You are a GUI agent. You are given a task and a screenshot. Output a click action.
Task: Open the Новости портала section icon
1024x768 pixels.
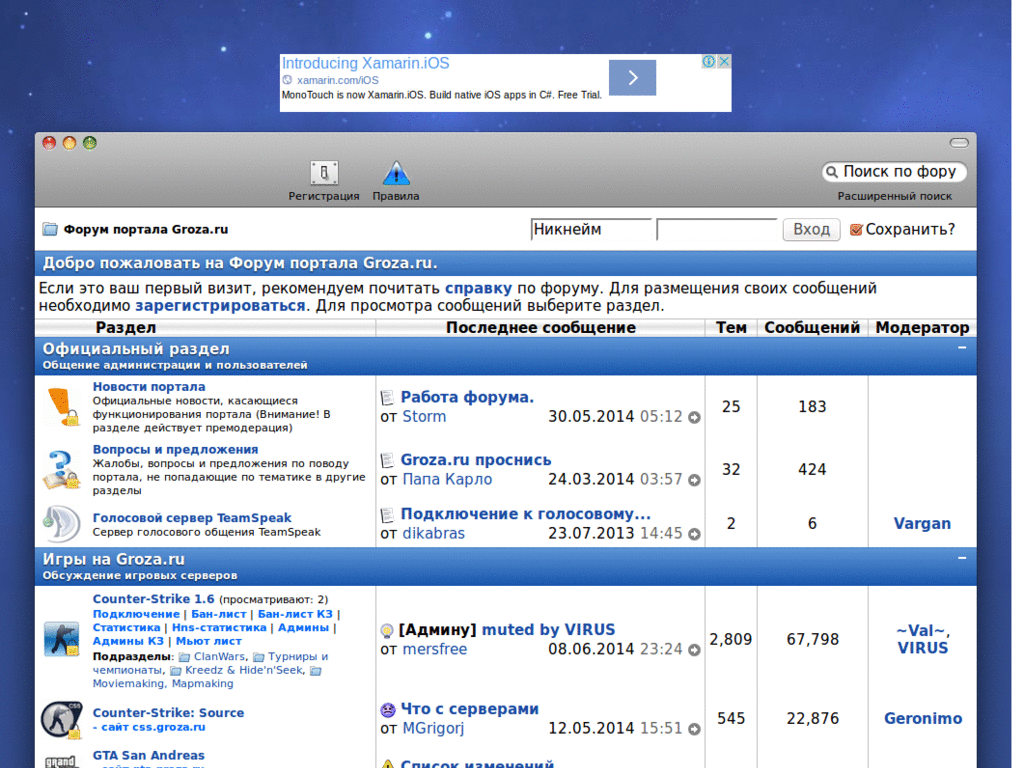click(63, 407)
